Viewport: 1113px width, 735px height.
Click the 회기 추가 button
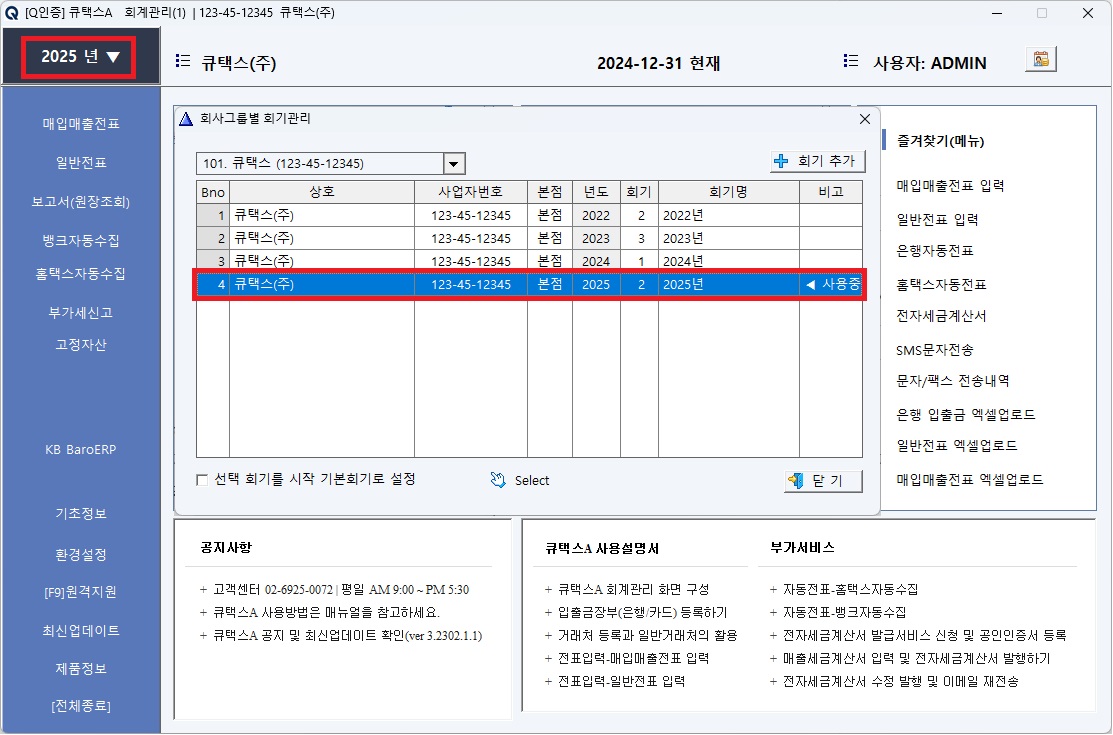click(x=818, y=161)
